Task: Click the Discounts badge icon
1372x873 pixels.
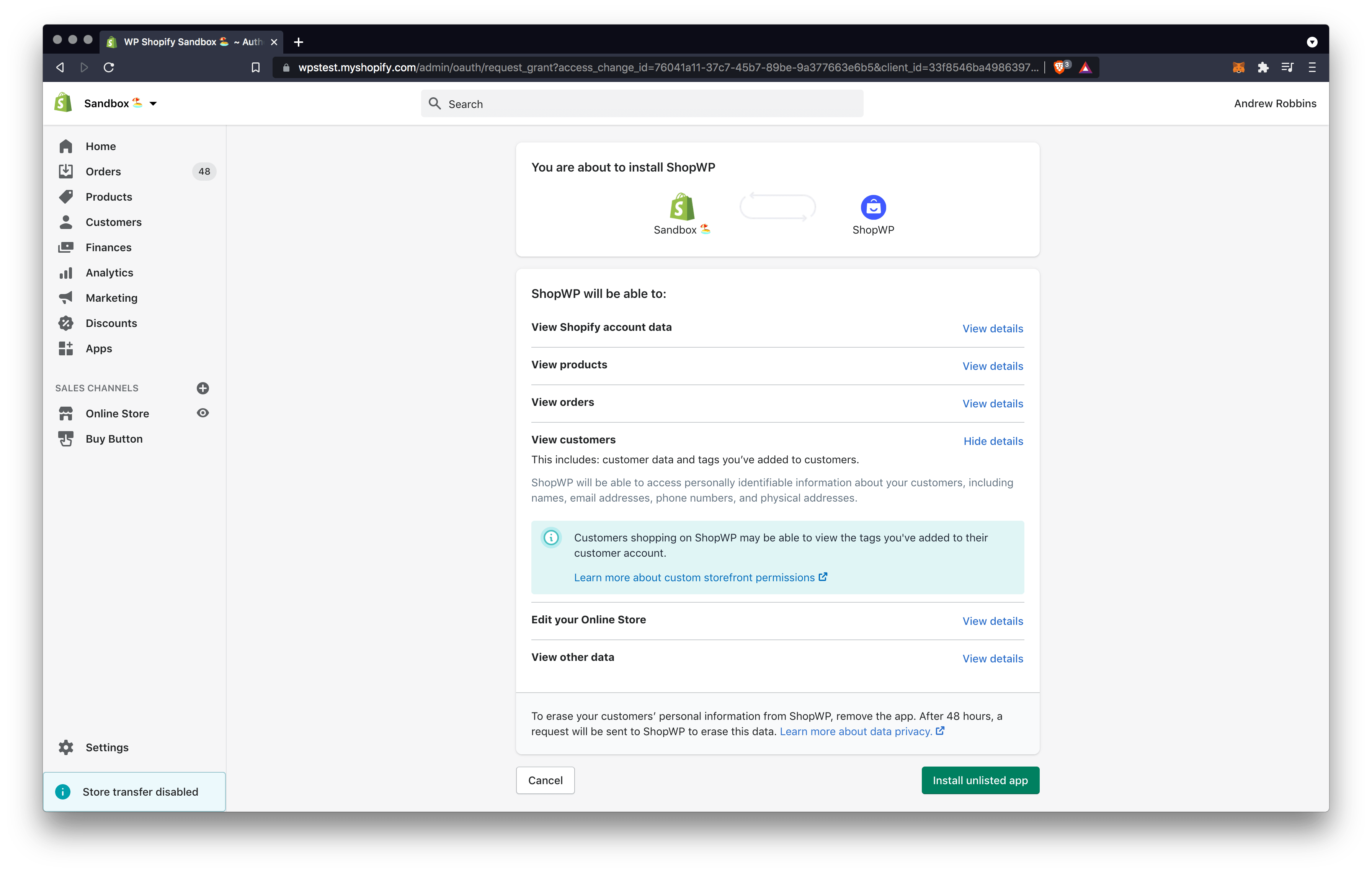Action: 66,323
